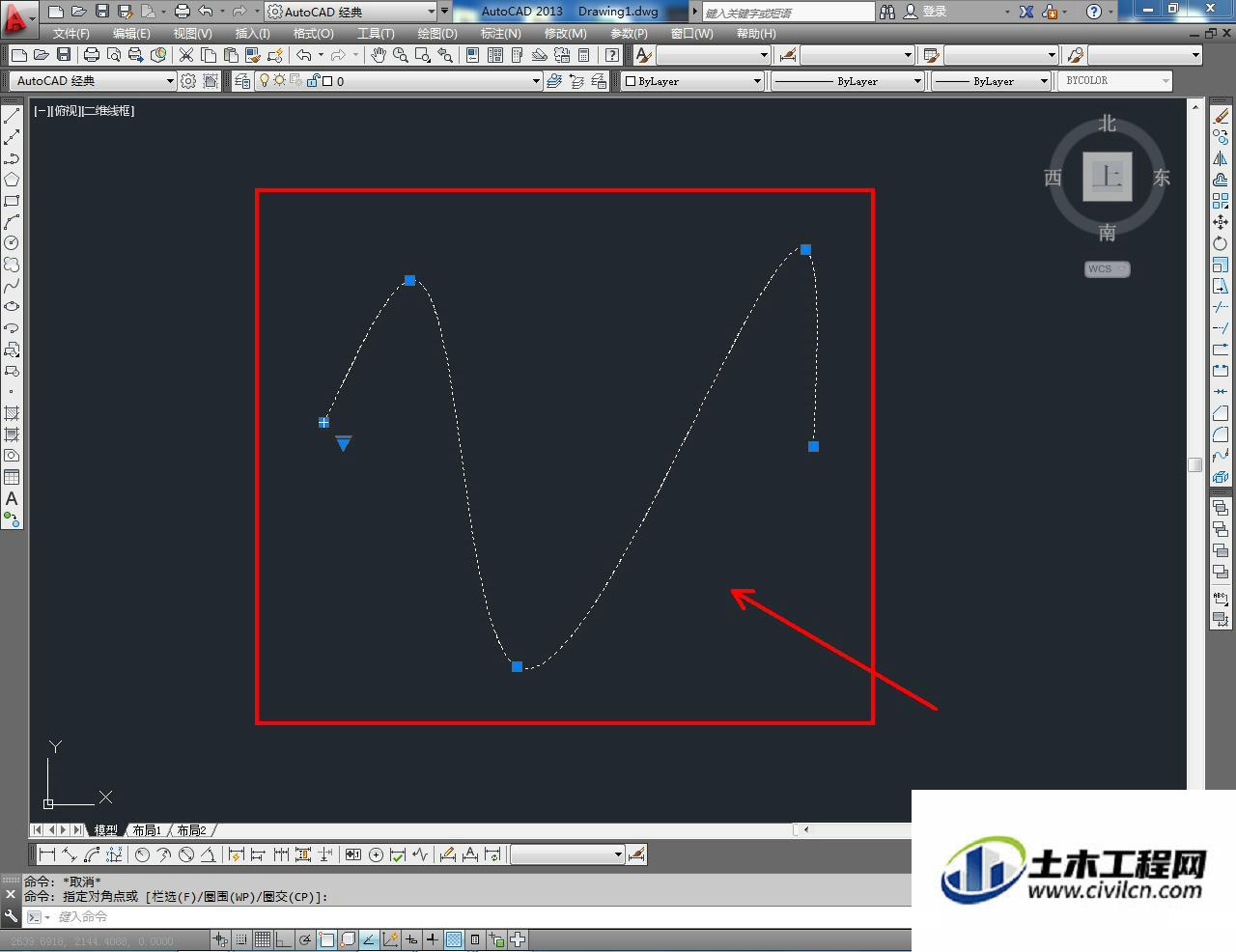Select the Multiline Text tool
The height and width of the screenshot is (952, 1236).
pyautogui.click(x=12, y=498)
